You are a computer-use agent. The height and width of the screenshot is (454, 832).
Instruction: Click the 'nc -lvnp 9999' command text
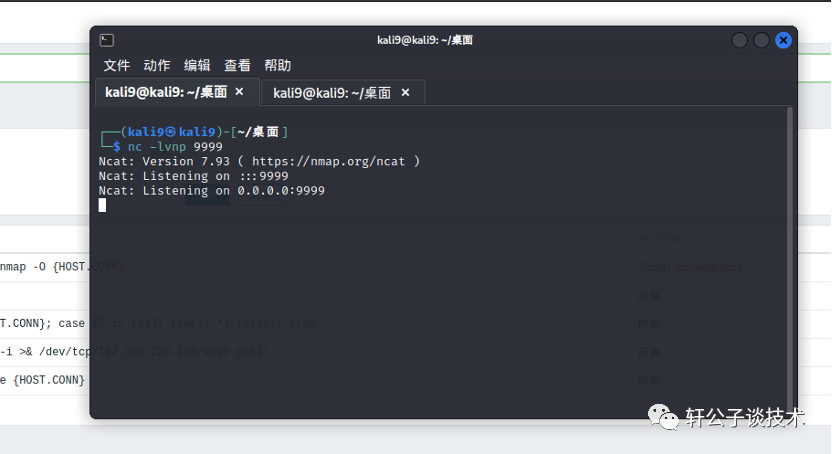click(175, 147)
